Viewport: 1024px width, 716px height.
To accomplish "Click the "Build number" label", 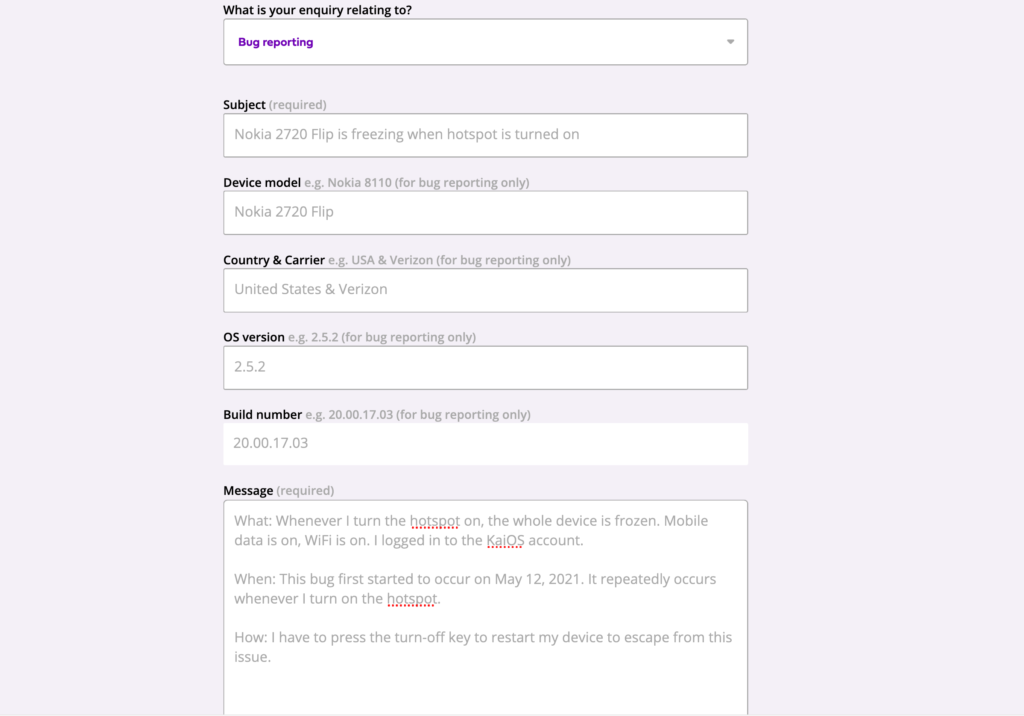I will (x=263, y=414).
